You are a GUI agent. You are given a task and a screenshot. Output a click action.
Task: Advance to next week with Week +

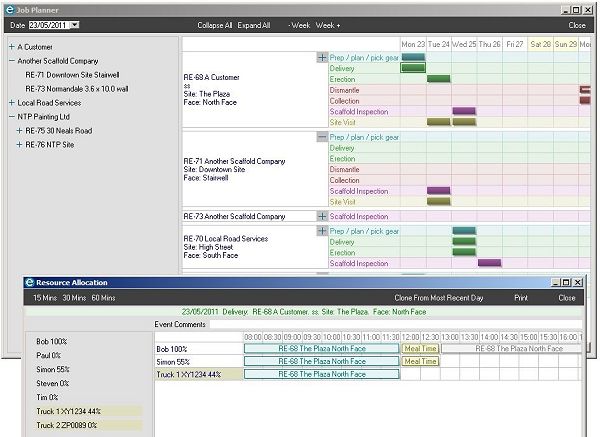[329, 24]
